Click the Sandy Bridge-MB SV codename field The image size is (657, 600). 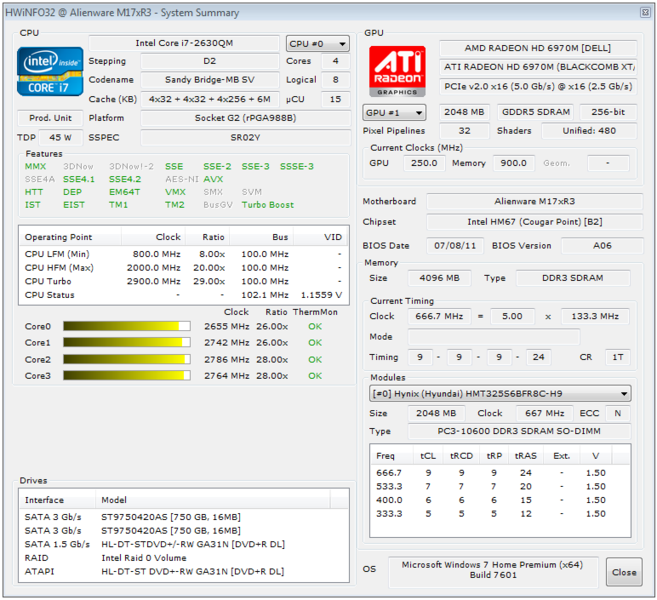click(x=210, y=80)
